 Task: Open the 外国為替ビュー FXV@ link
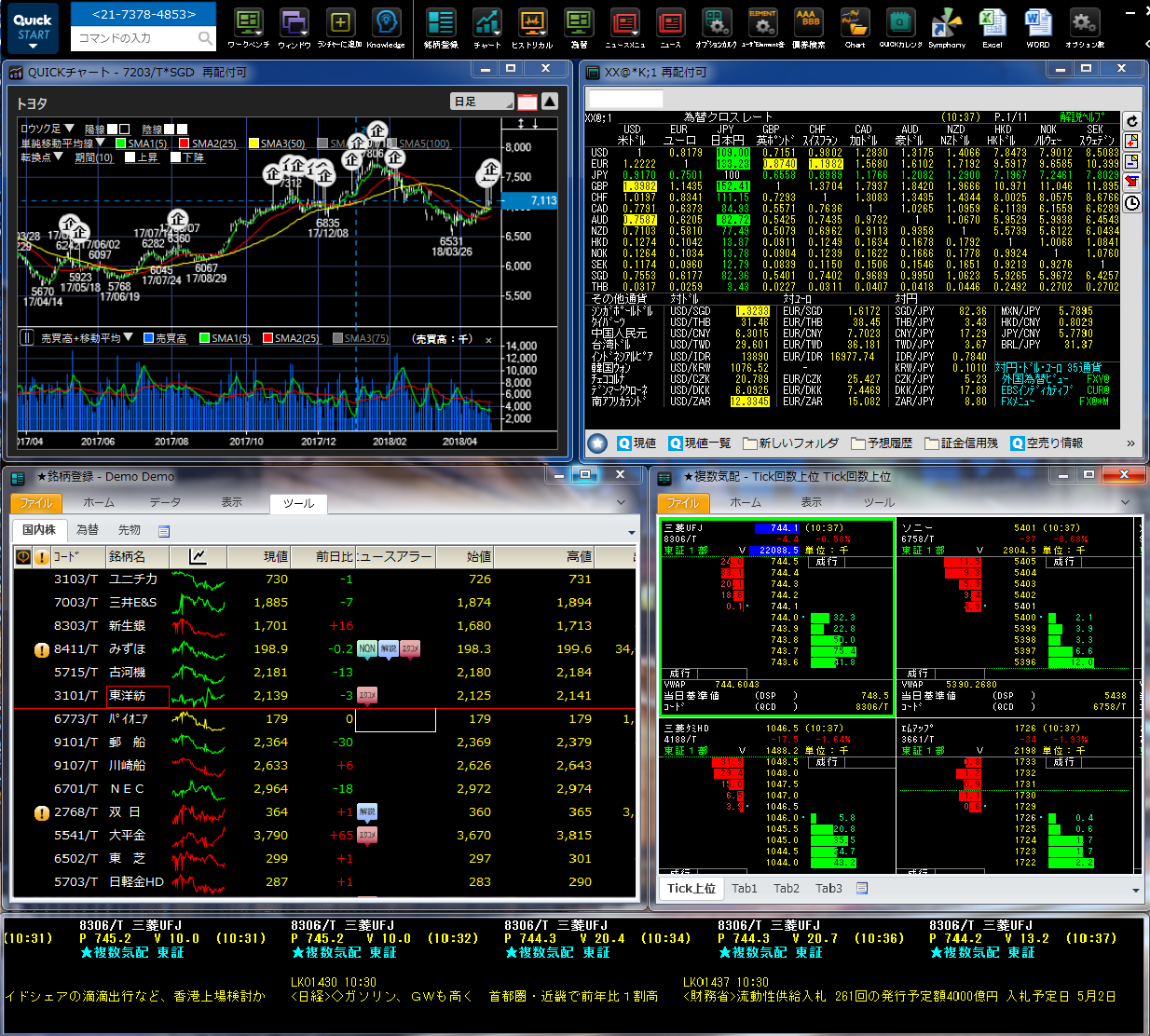pos(1055,379)
